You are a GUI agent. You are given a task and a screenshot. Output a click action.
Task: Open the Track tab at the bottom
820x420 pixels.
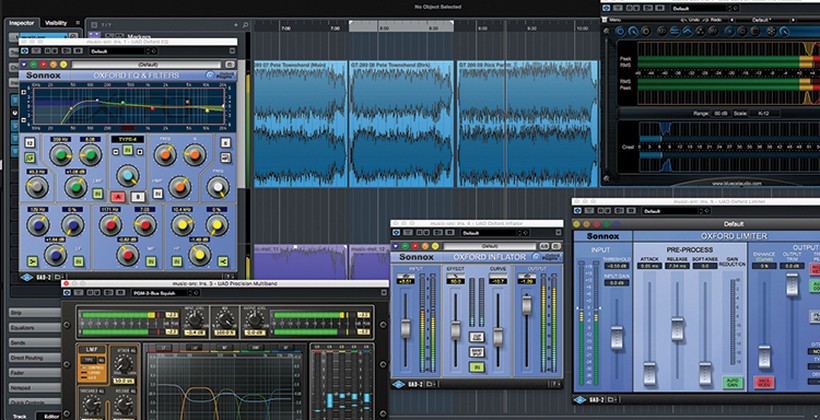pos(19,416)
